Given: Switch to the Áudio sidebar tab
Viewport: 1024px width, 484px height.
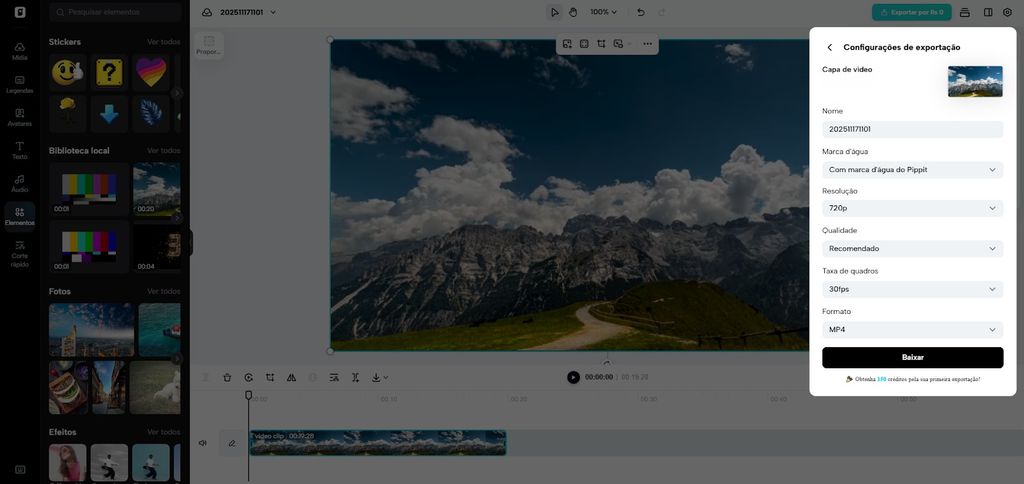Looking at the screenshot, I should point(19,183).
